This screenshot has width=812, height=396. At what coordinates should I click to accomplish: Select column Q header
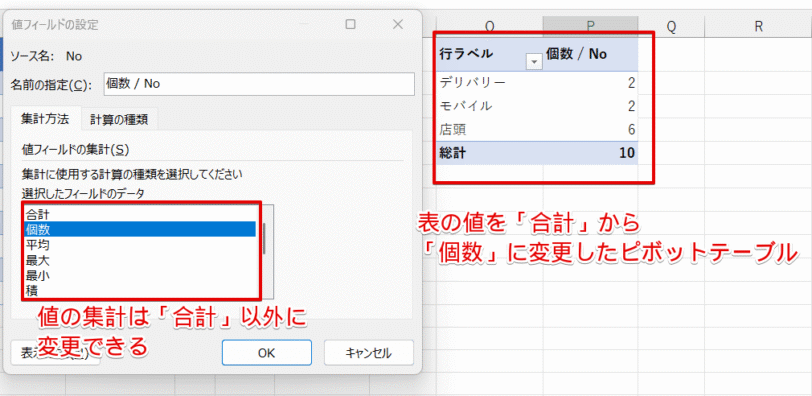coord(671,27)
